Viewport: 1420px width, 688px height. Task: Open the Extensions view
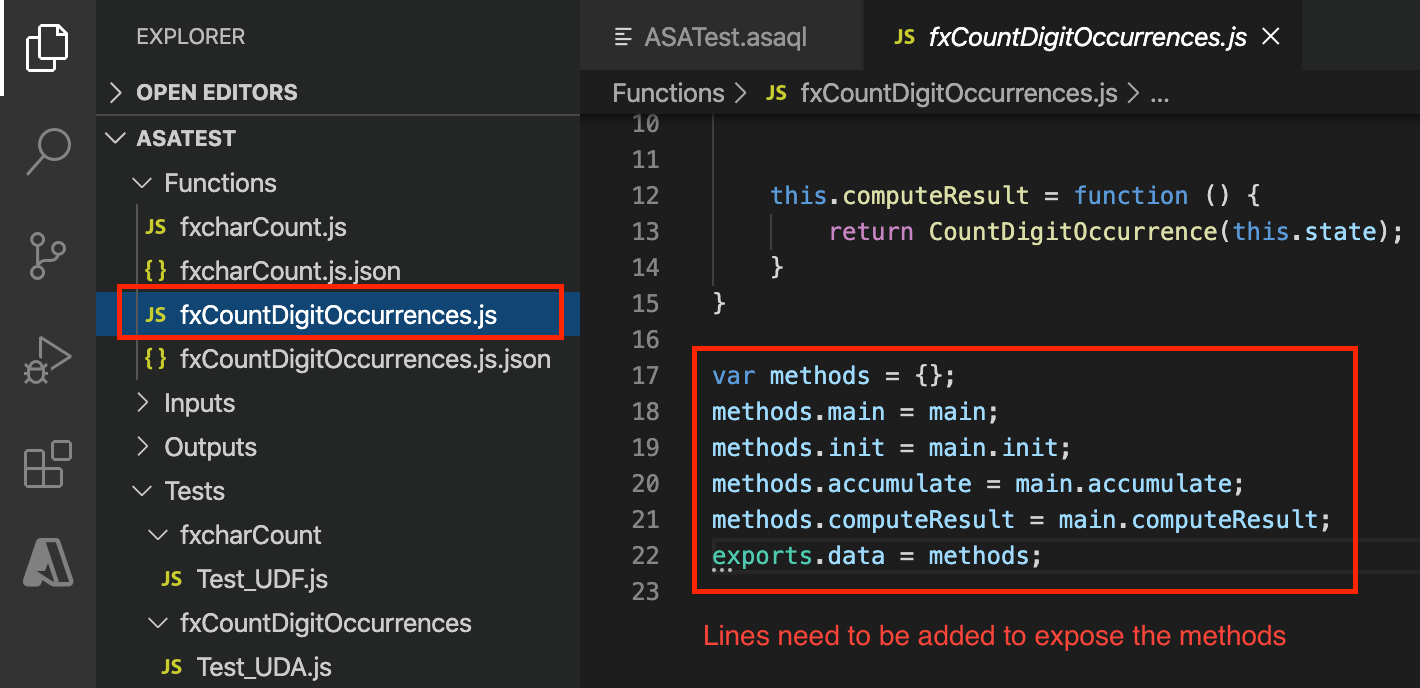tap(47, 464)
